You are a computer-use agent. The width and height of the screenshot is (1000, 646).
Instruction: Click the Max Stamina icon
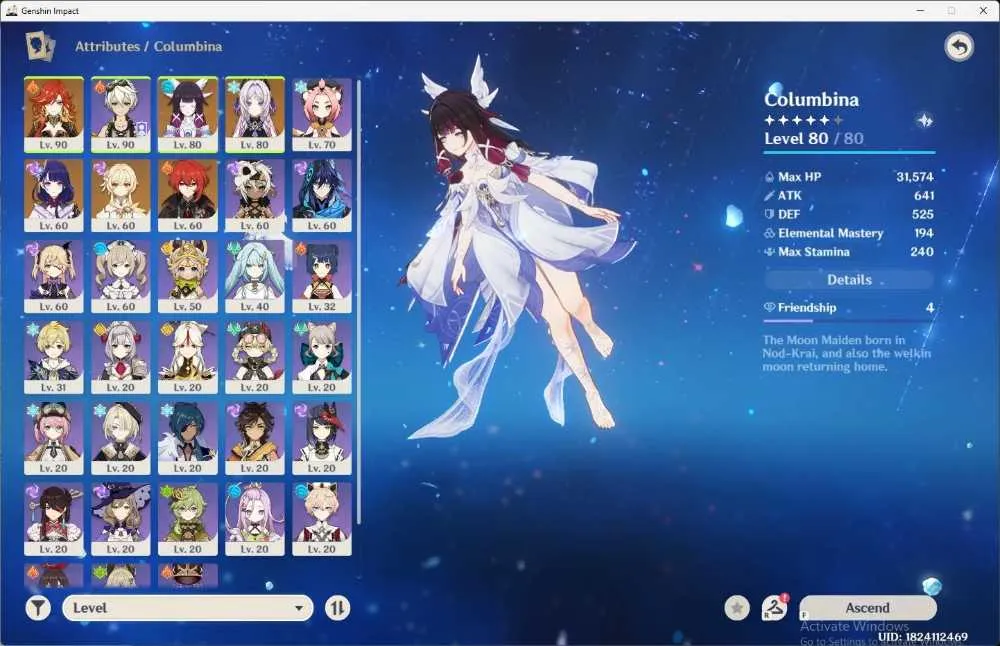click(x=769, y=252)
